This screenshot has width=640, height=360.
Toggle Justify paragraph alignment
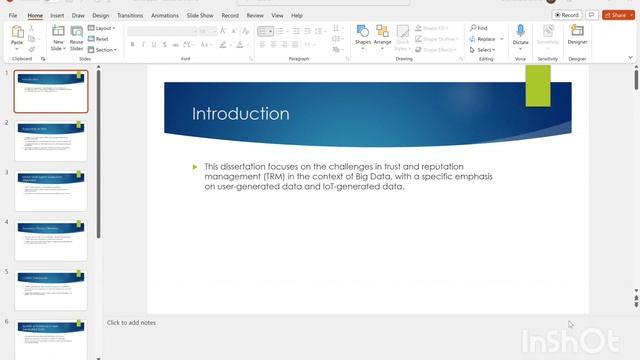[295, 44]
